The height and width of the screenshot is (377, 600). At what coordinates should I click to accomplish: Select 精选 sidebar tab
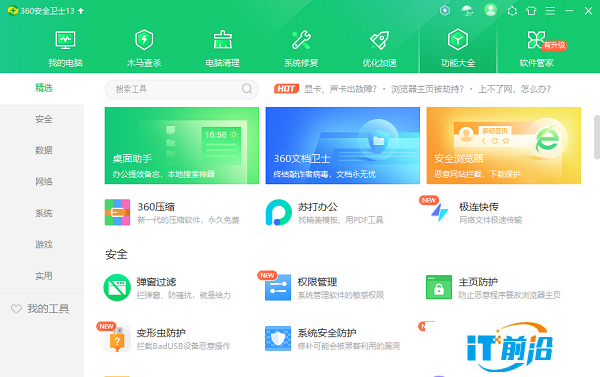click(x=44, y=88)
